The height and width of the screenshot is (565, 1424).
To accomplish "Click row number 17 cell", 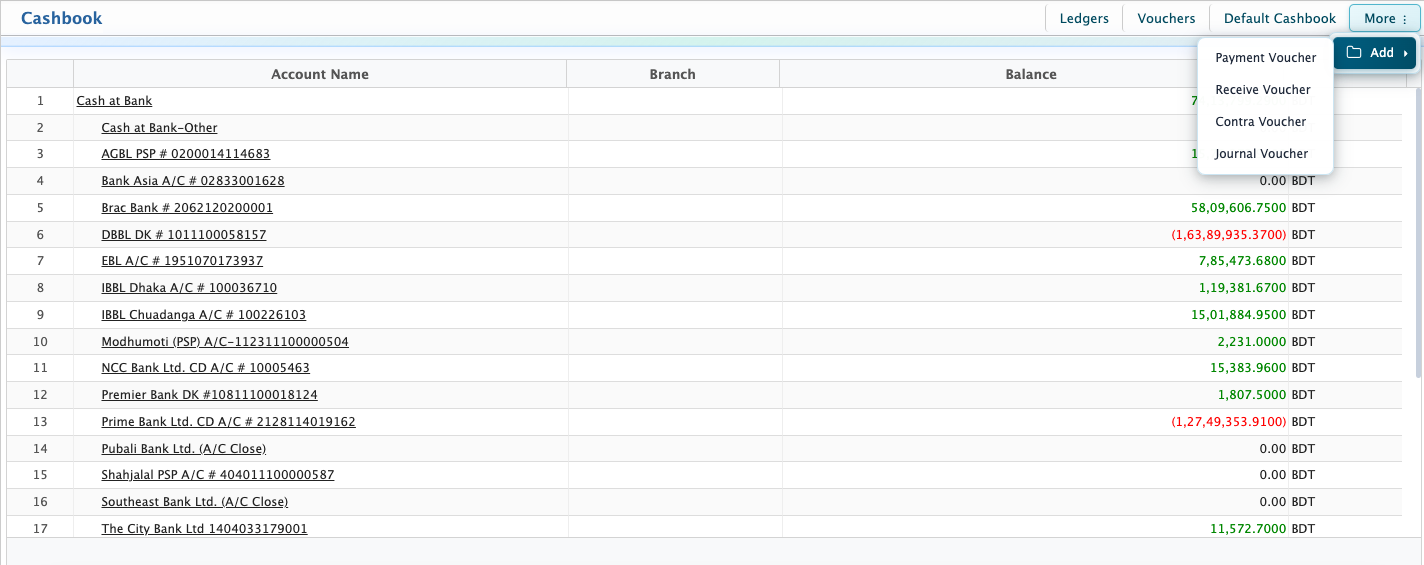I will [x=40, y=529].
